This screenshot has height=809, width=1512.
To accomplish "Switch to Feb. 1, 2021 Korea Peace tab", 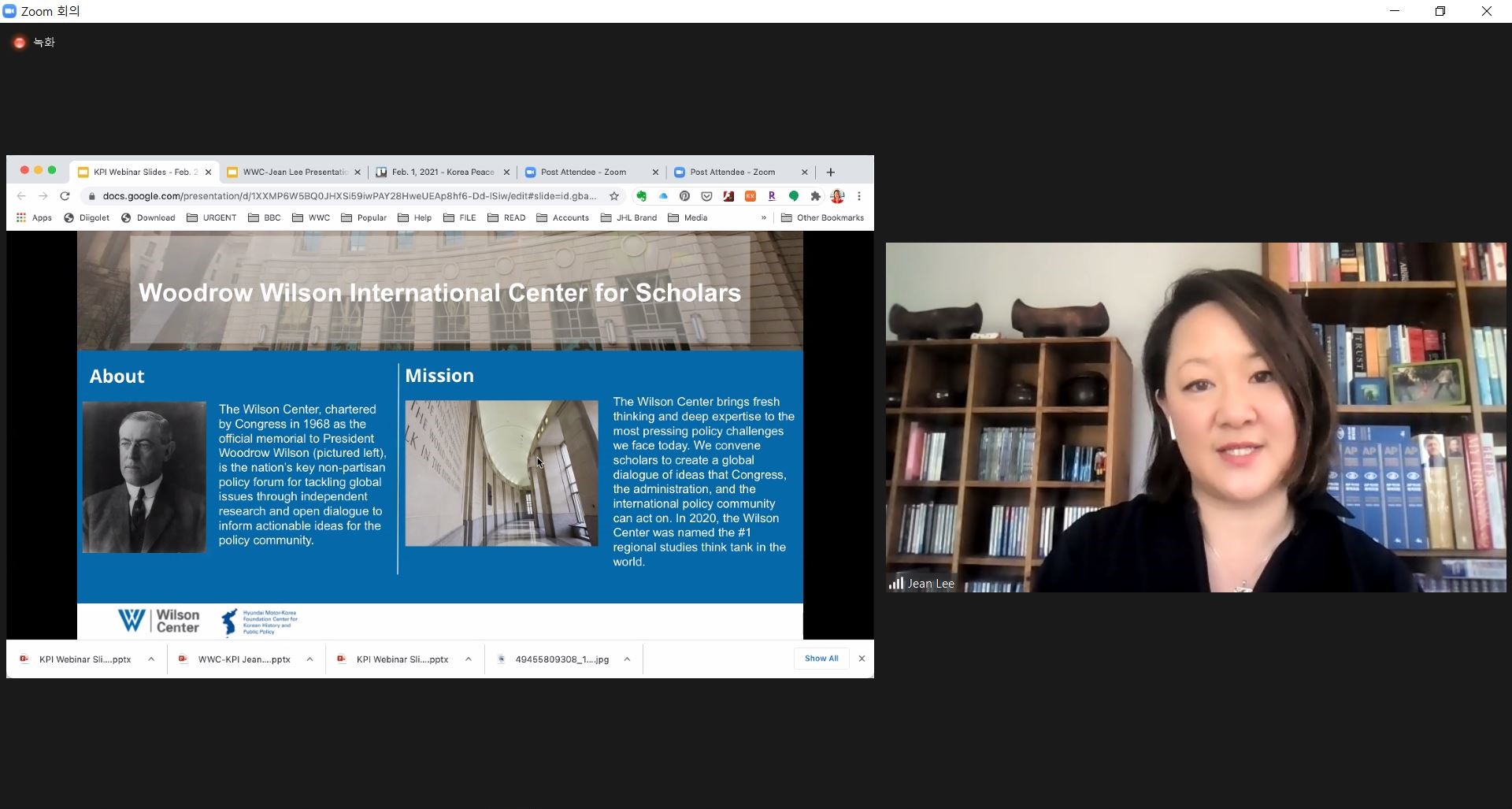I will (443, 172).
